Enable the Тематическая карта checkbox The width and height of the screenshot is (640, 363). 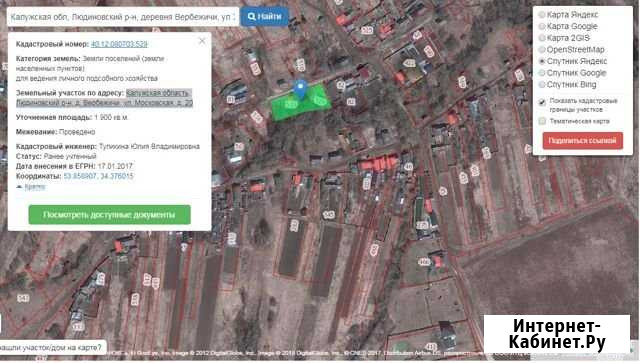[542, 121]
